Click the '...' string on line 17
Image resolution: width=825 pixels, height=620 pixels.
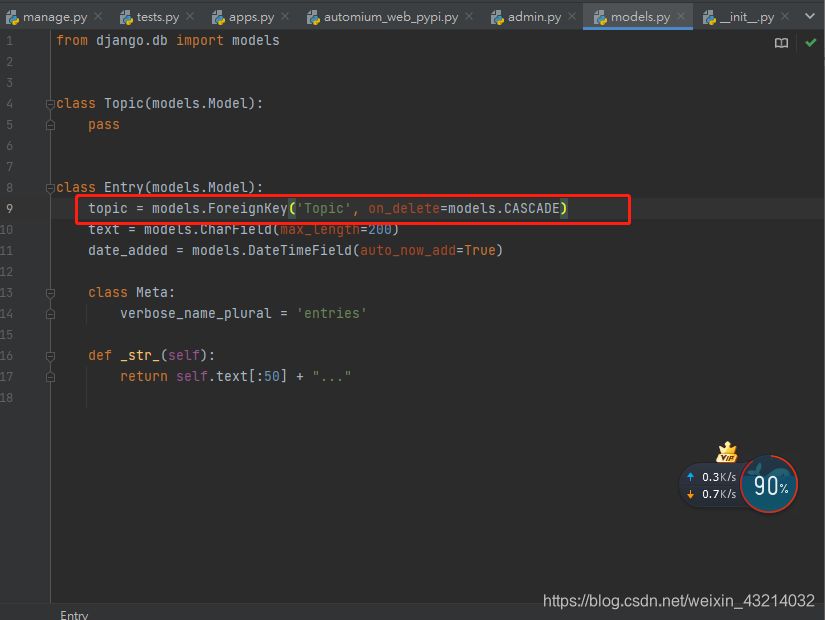pyautogui.click(x=331, y=377)
